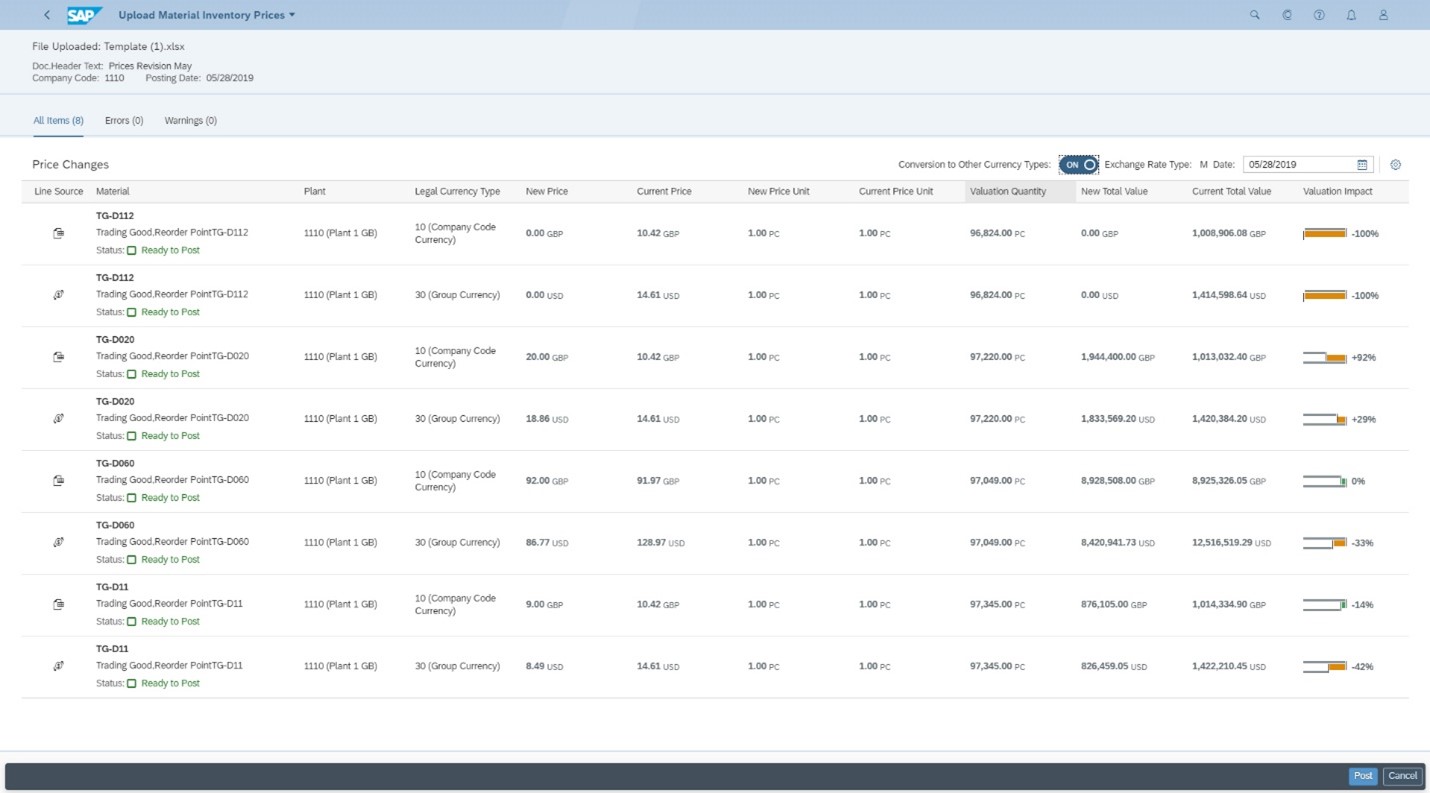Click the SAP logo

click(x=84, y=15)
